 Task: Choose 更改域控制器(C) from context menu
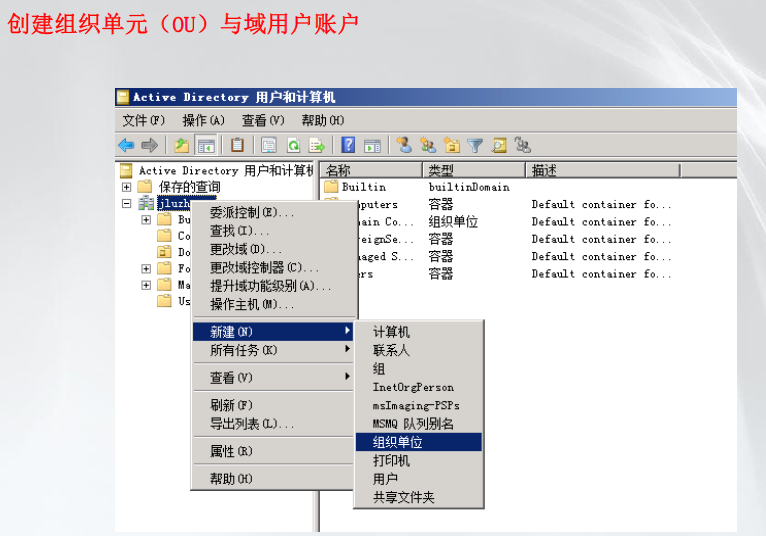point(274,268)
